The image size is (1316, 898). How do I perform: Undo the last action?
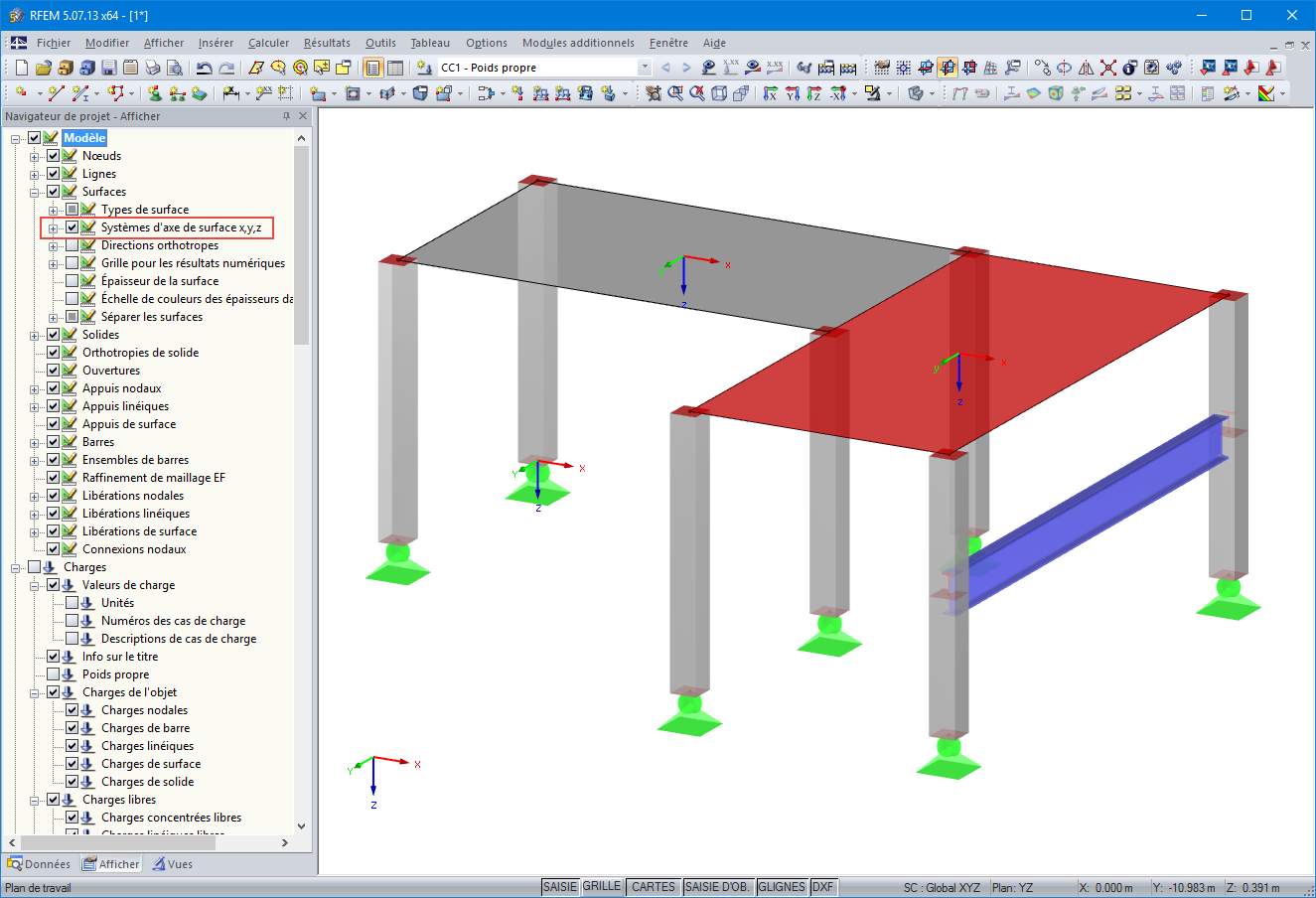pos(205,68)
